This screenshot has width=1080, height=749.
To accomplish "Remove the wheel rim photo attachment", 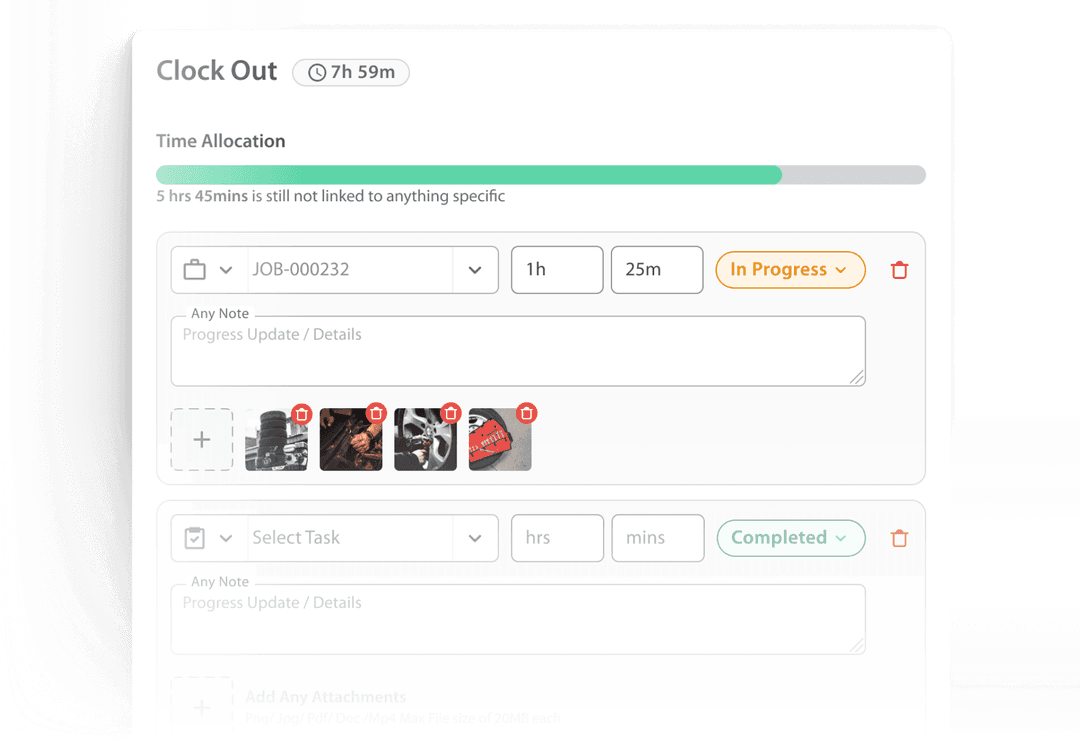I will (x=450, y=413).
